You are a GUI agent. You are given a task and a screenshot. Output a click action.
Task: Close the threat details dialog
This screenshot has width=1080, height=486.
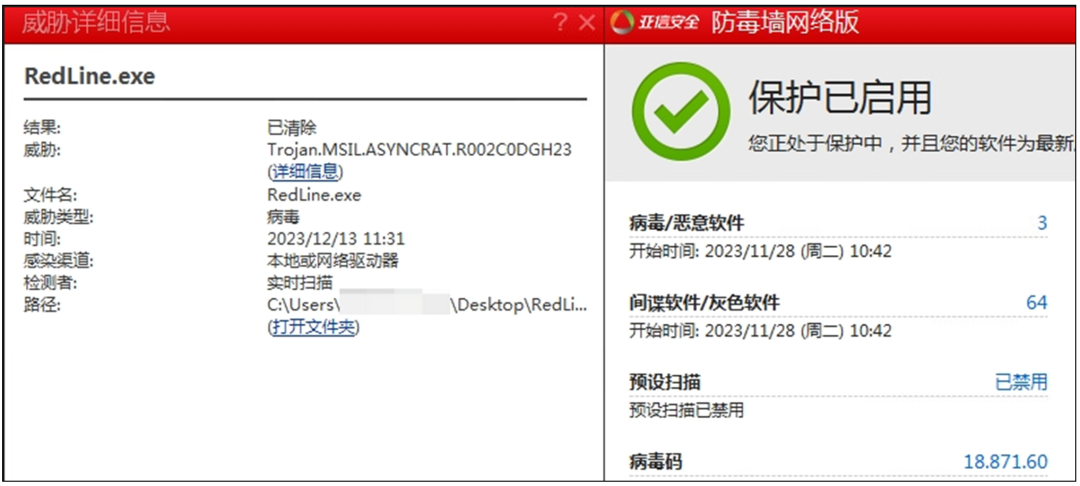click(x=587, y=23)
